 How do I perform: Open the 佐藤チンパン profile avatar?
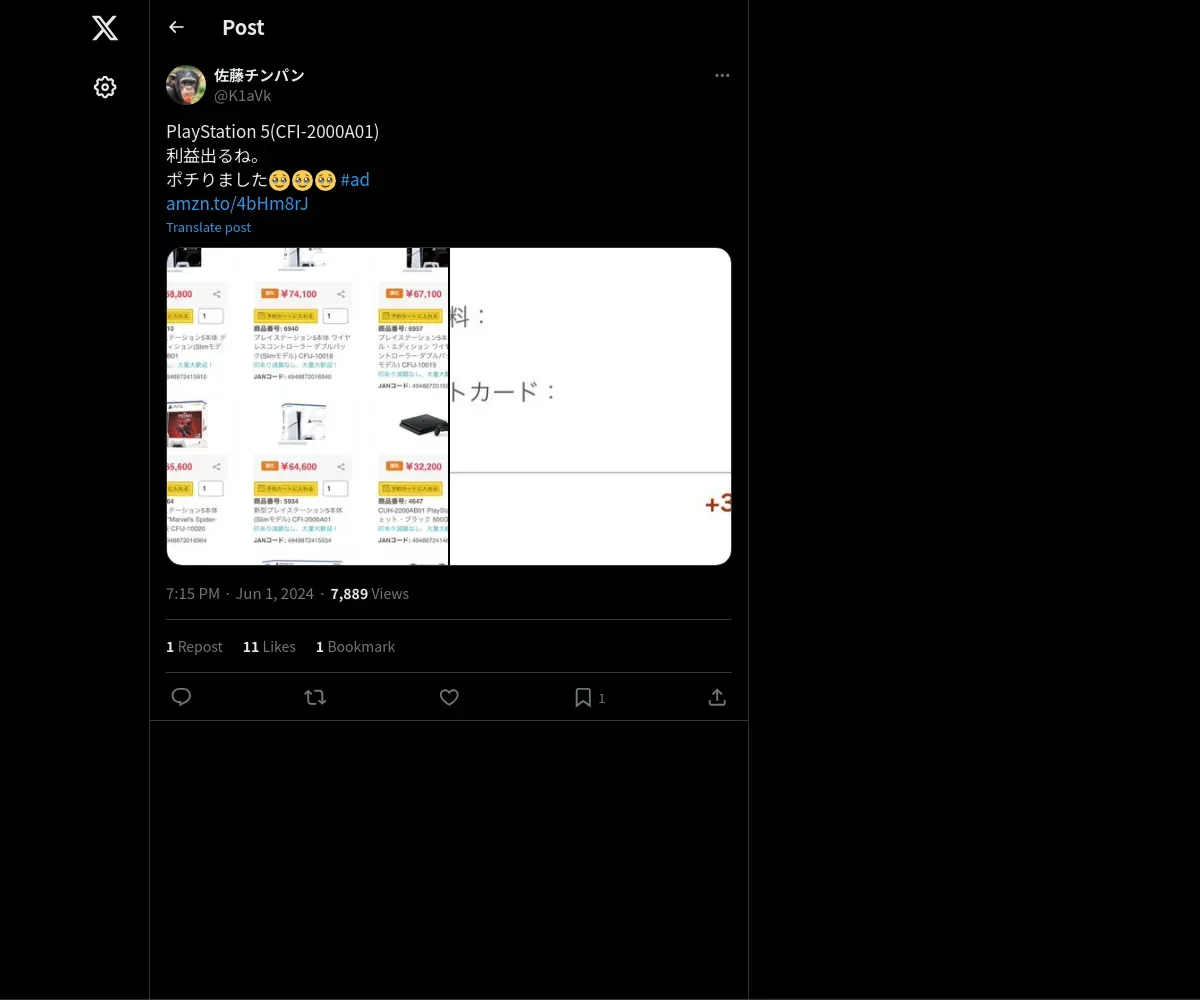(186, 86)
